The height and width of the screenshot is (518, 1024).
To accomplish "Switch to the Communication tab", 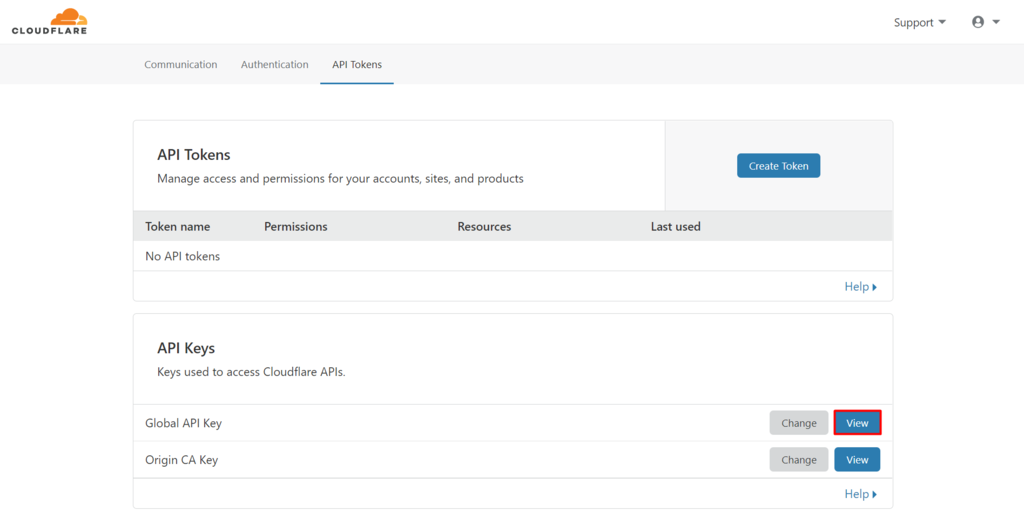I will point(181,64).
